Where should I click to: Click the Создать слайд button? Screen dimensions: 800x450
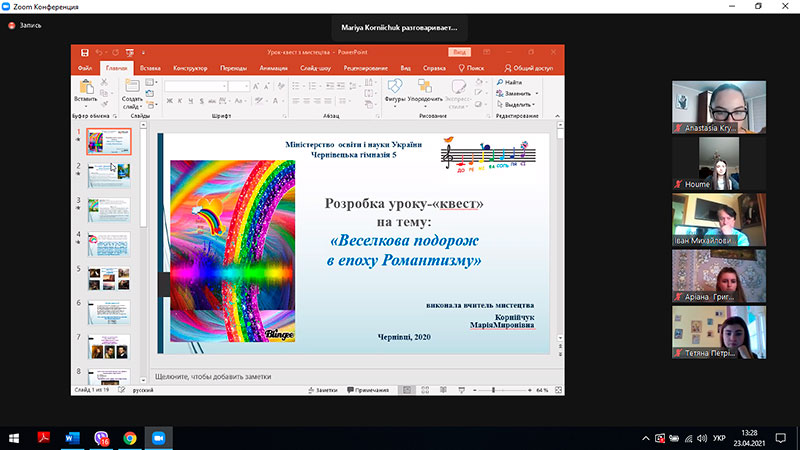[132, 94]
